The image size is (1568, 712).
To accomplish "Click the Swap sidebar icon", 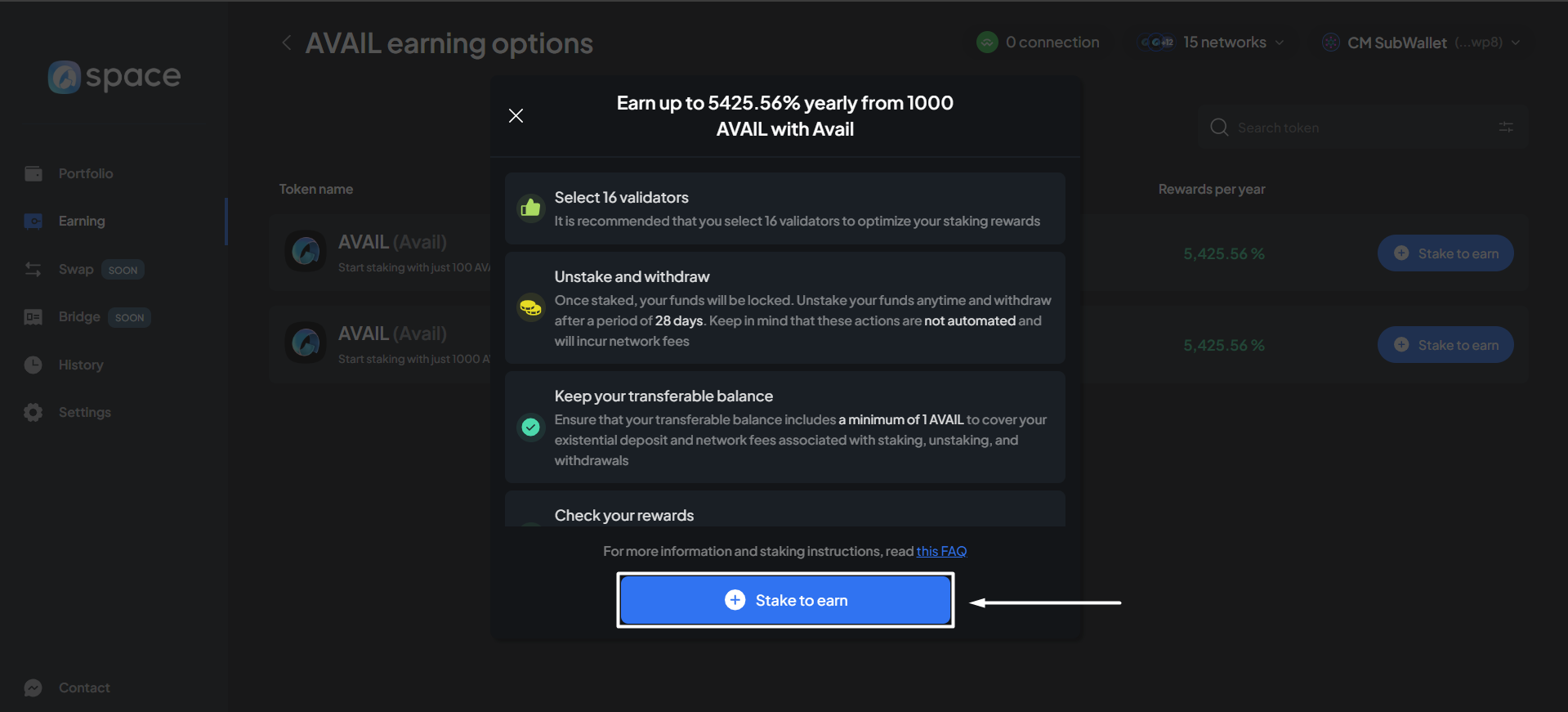I will pyautogui.click(x=34, y=269).
